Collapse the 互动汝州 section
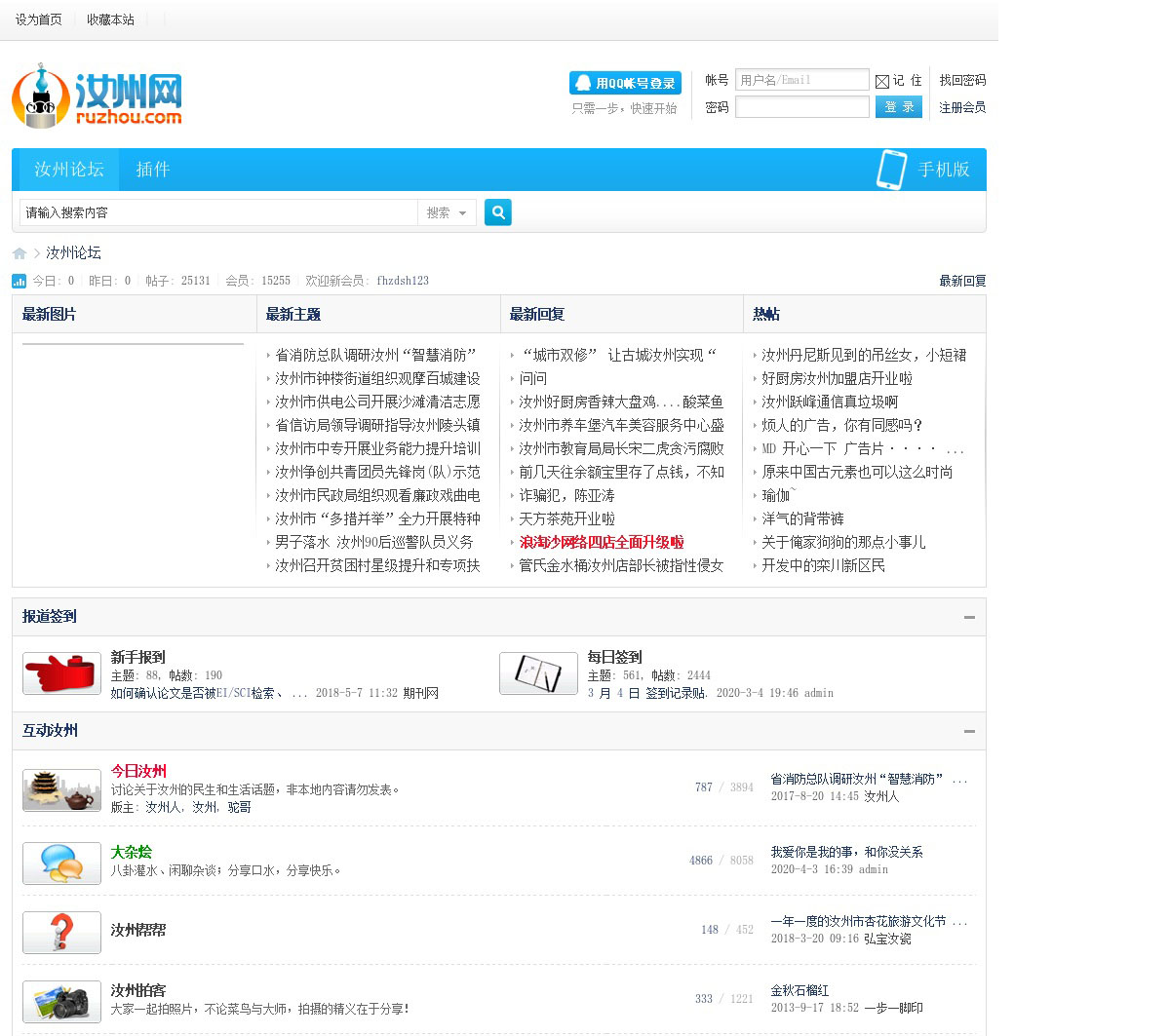Viewport: 1170px width, 1036px height. (x=969, y=731)
